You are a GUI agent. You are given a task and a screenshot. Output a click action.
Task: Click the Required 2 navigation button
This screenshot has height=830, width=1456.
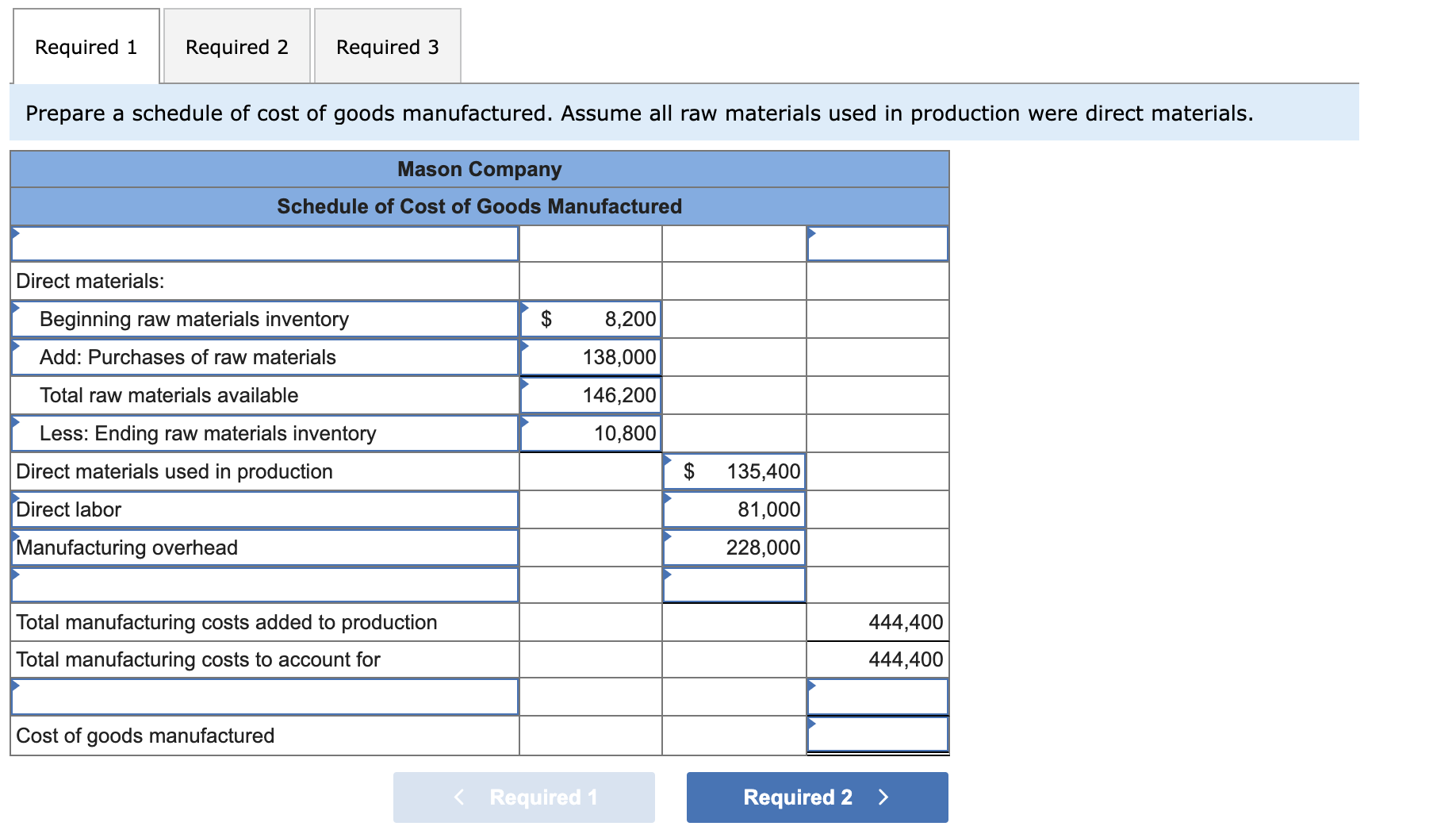(x=815, y=797)
